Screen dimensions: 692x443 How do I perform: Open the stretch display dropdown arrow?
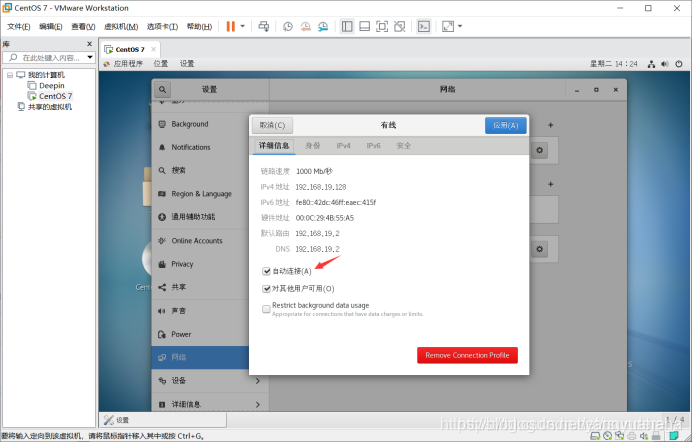click(x=460, y=26)
